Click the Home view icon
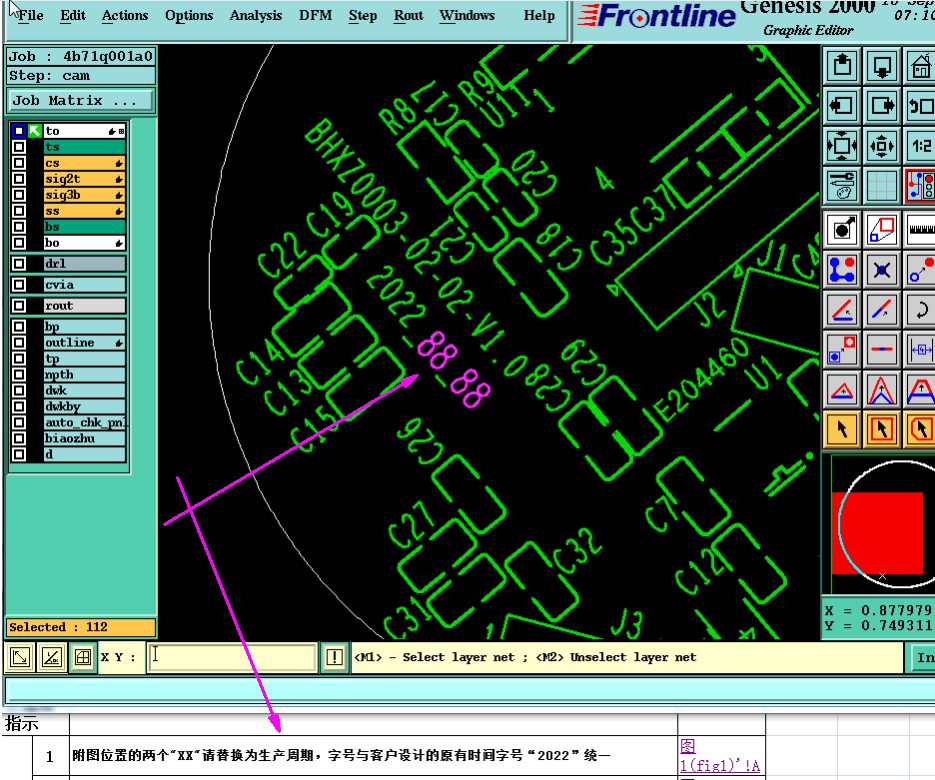The width and height of the screenshot is (935, 780). click(921, 65)
